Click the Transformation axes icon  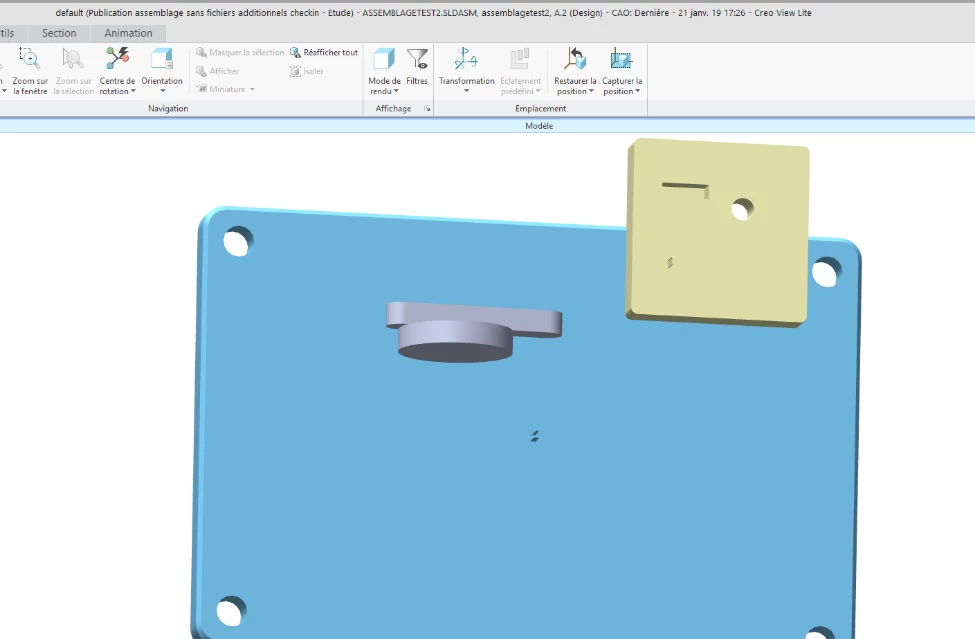[x=466, y=59]
